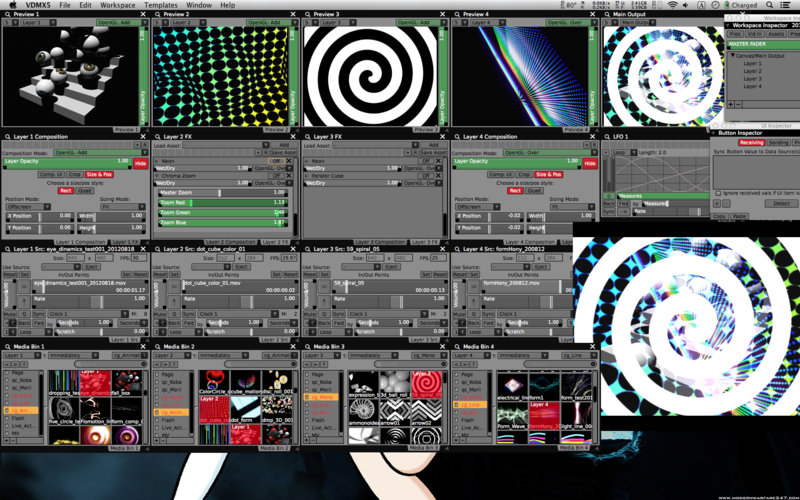
Task: Add an item with plus in Workspace Inspector
Action: 731,105
